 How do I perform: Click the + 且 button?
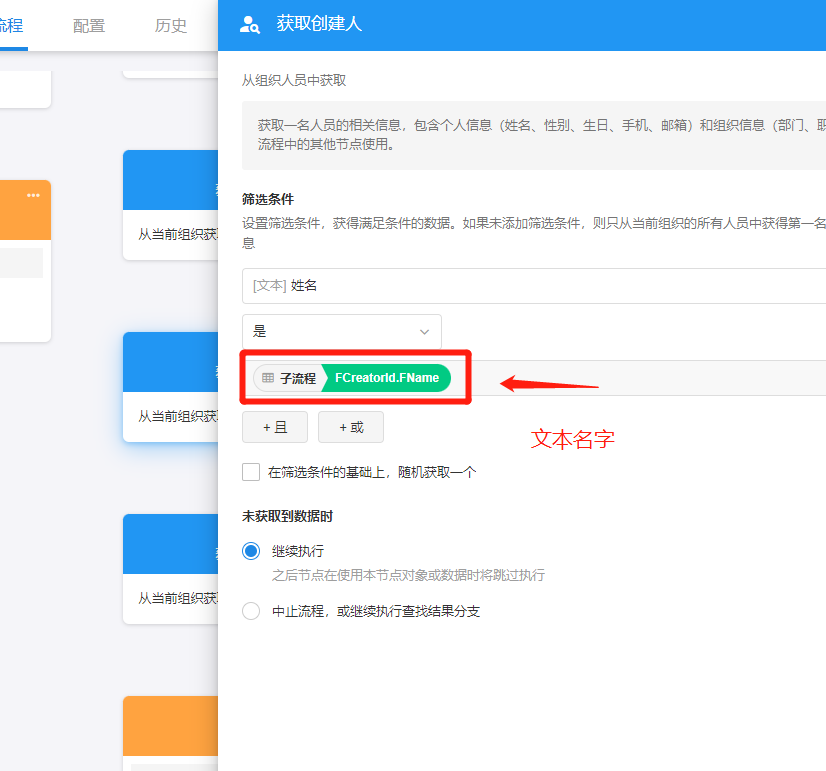[275, 427]
